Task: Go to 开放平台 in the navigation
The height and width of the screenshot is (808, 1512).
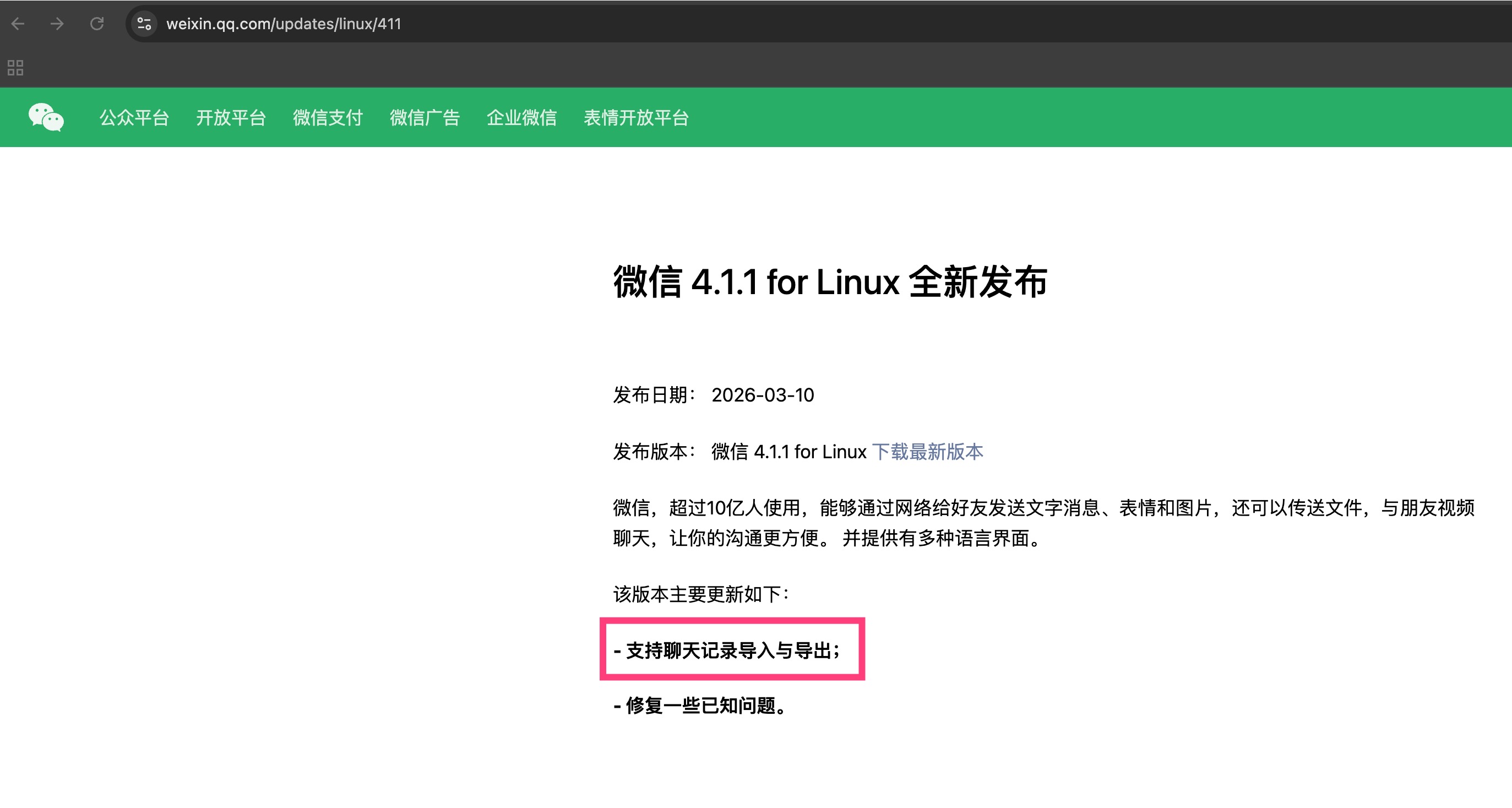Action: [231, 117]
